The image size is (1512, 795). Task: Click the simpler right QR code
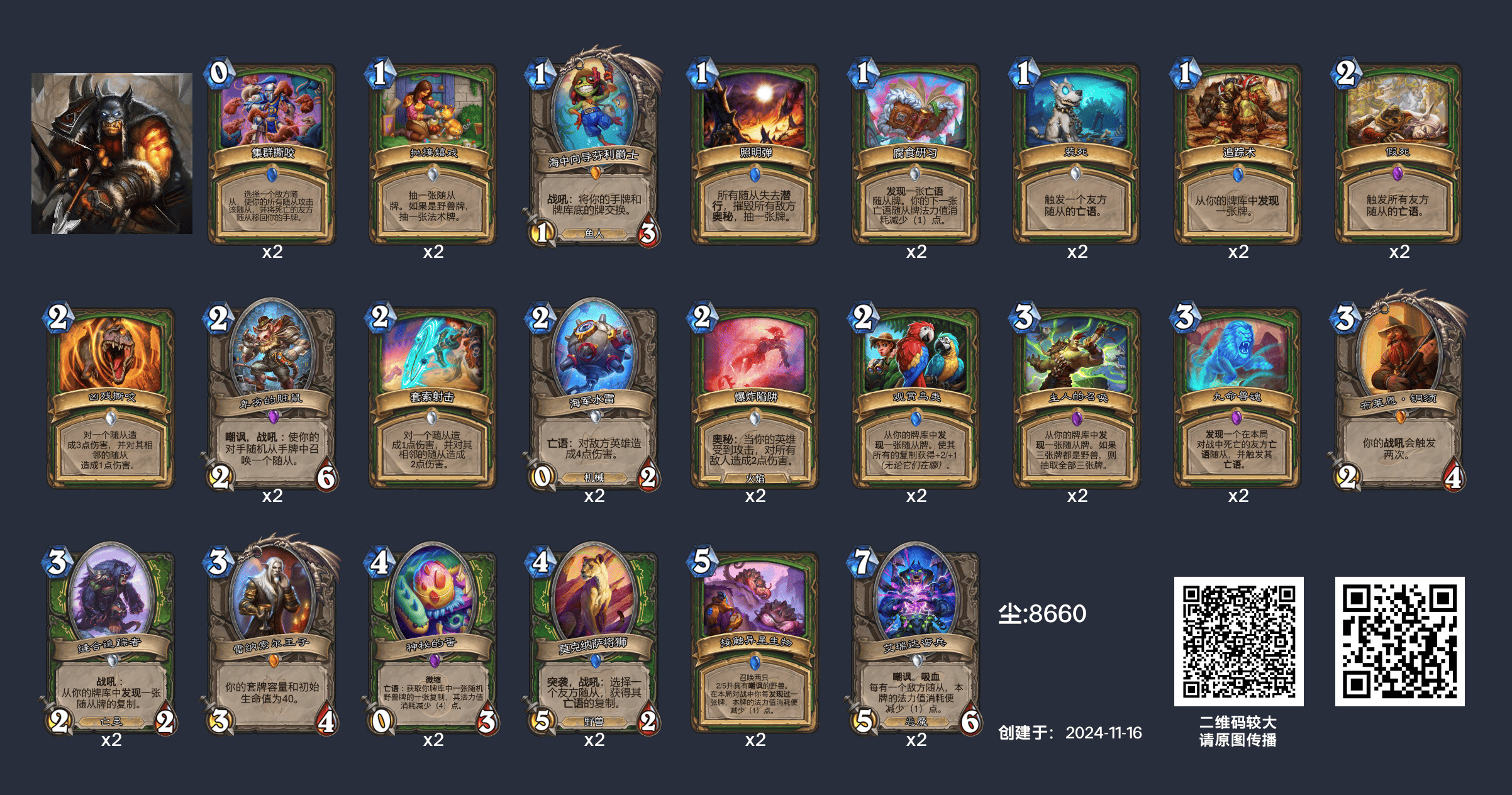pyautogui.click(x=1399, y=641)
